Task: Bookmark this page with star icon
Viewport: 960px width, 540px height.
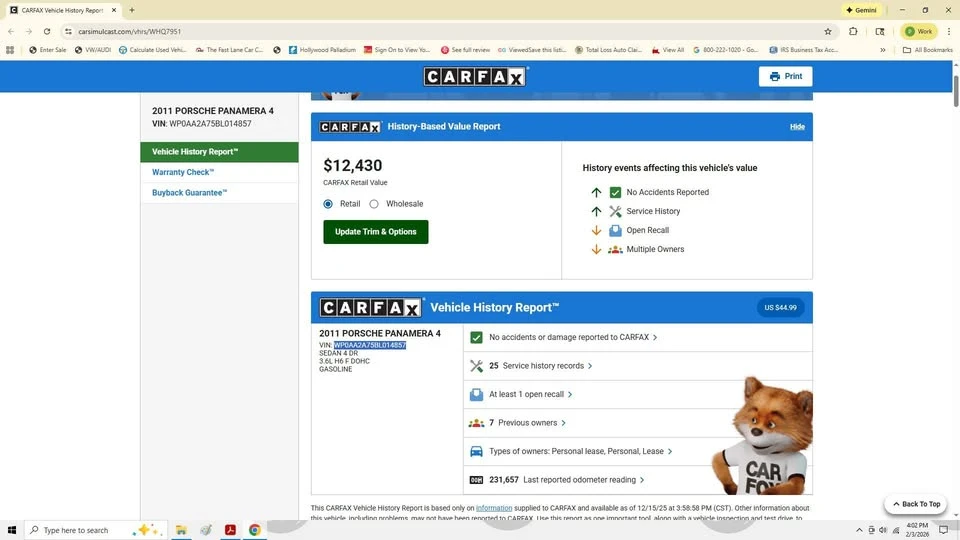Action: pyautogui.click(x=828, y=31)
